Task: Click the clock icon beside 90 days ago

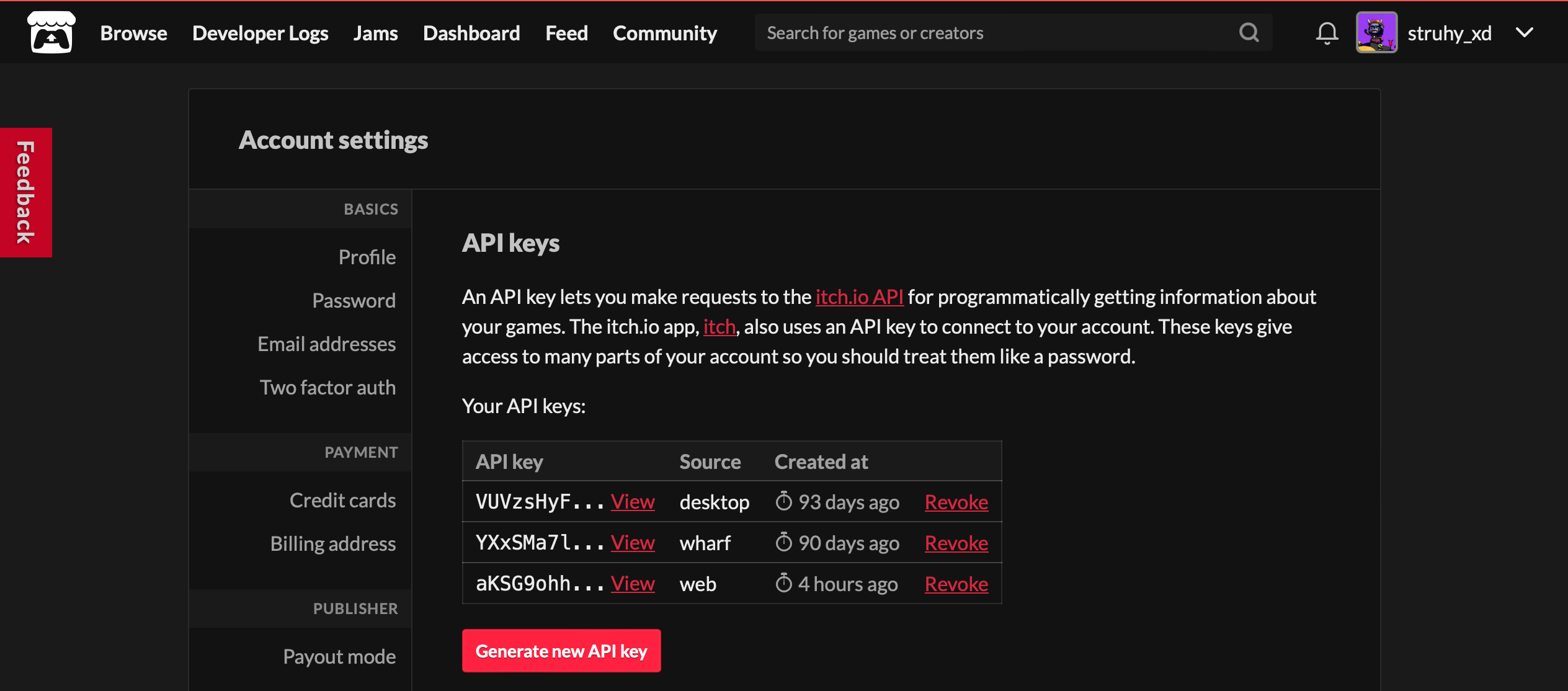Action: (x=784, y=542)
